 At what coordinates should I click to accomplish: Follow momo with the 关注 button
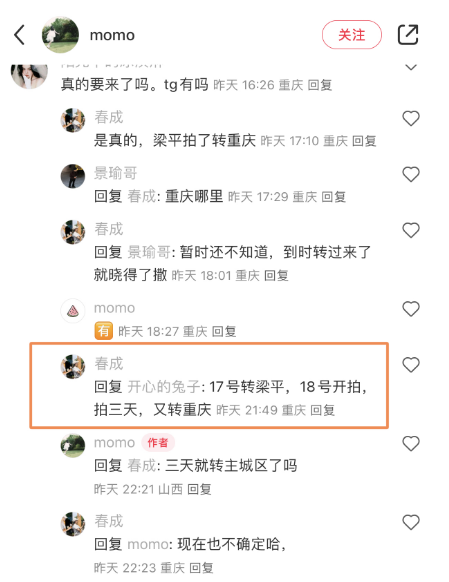tap(351, 35)
